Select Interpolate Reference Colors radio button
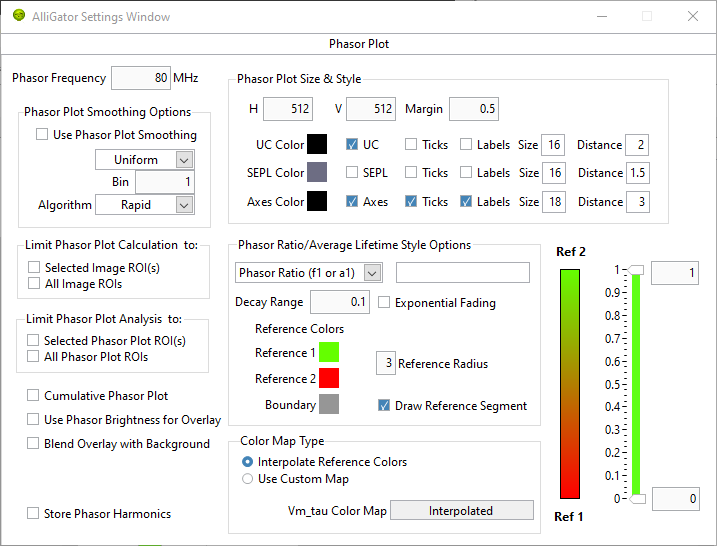This screenshot has width=717, height=546. pos(247,462)
